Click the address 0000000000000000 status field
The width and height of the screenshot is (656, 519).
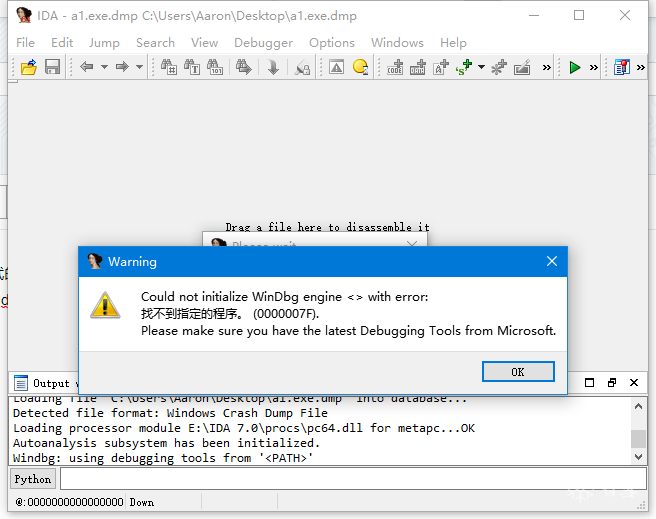click(69, 502)
